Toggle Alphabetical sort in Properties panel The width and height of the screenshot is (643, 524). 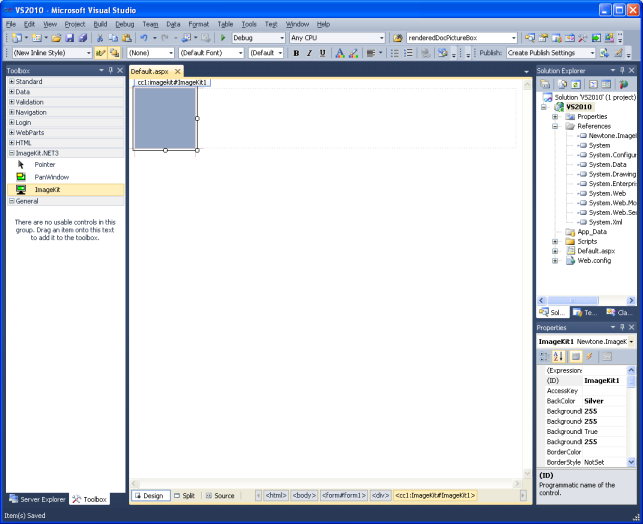558,357
